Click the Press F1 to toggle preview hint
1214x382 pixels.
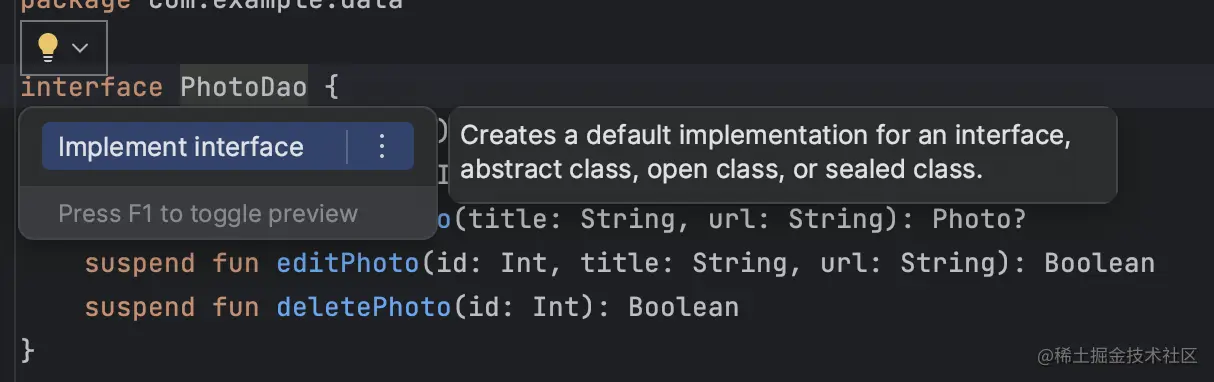208,213
